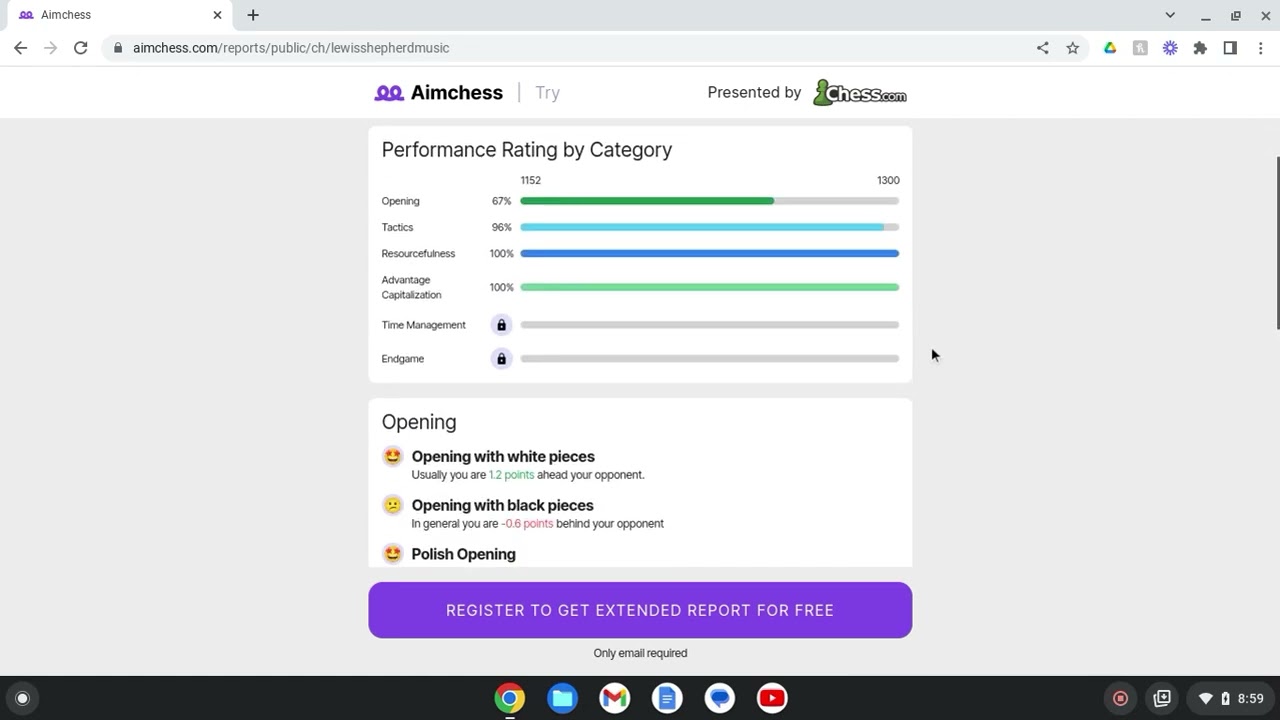Click the -0.6 points red text
The height and width of the screenshot is (720, 1280).
click(527, 524)
